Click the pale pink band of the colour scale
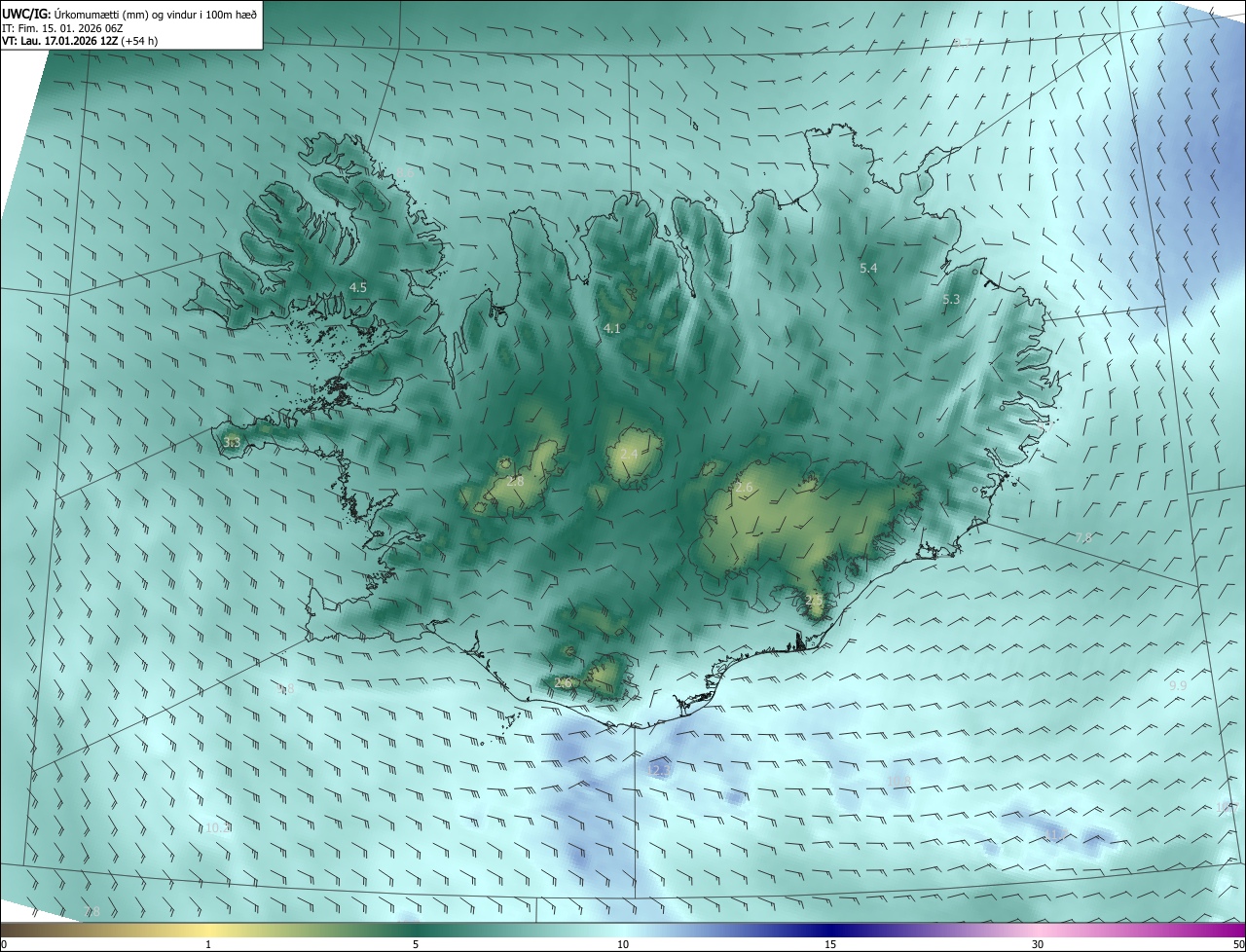 (1038, 930)
